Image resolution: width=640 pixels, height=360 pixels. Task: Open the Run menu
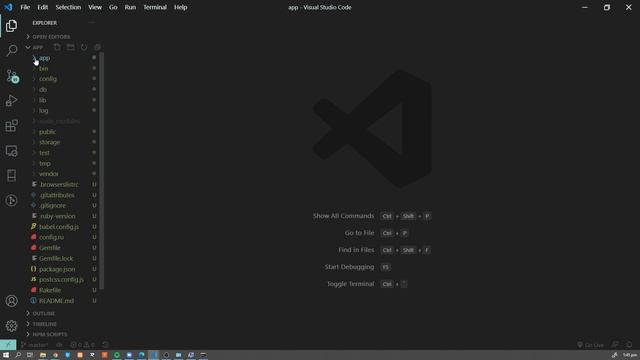point(130,7)
